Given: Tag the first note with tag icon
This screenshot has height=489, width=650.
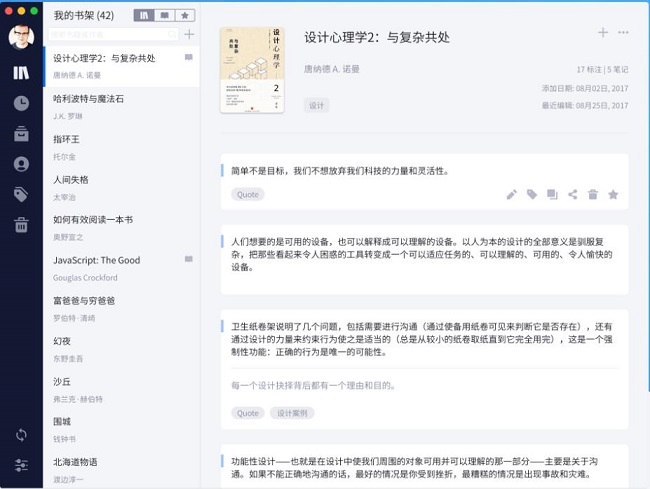Looking at the screenshot, I should click(532, 194).
